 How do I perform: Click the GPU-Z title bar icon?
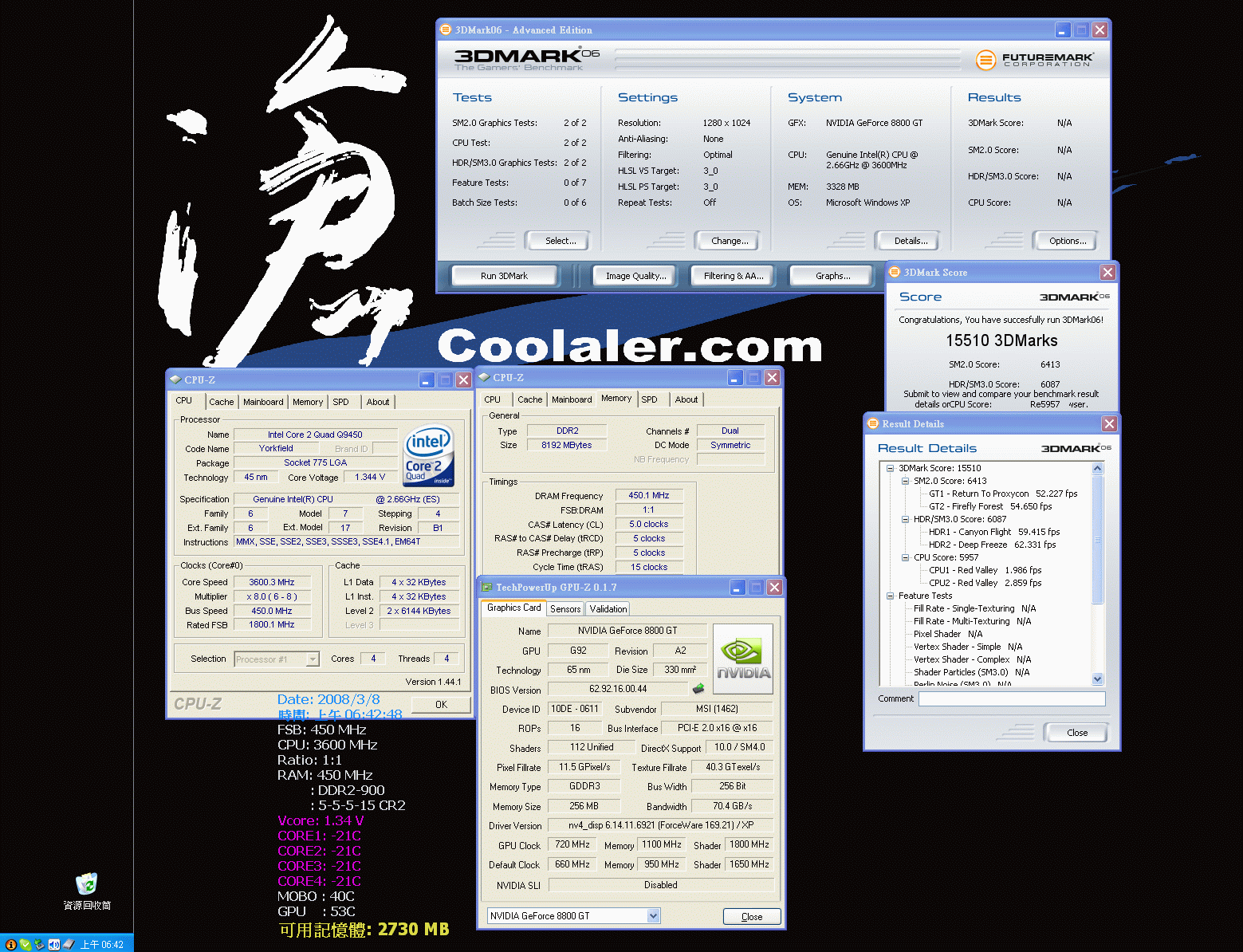(x=486, y=587)
